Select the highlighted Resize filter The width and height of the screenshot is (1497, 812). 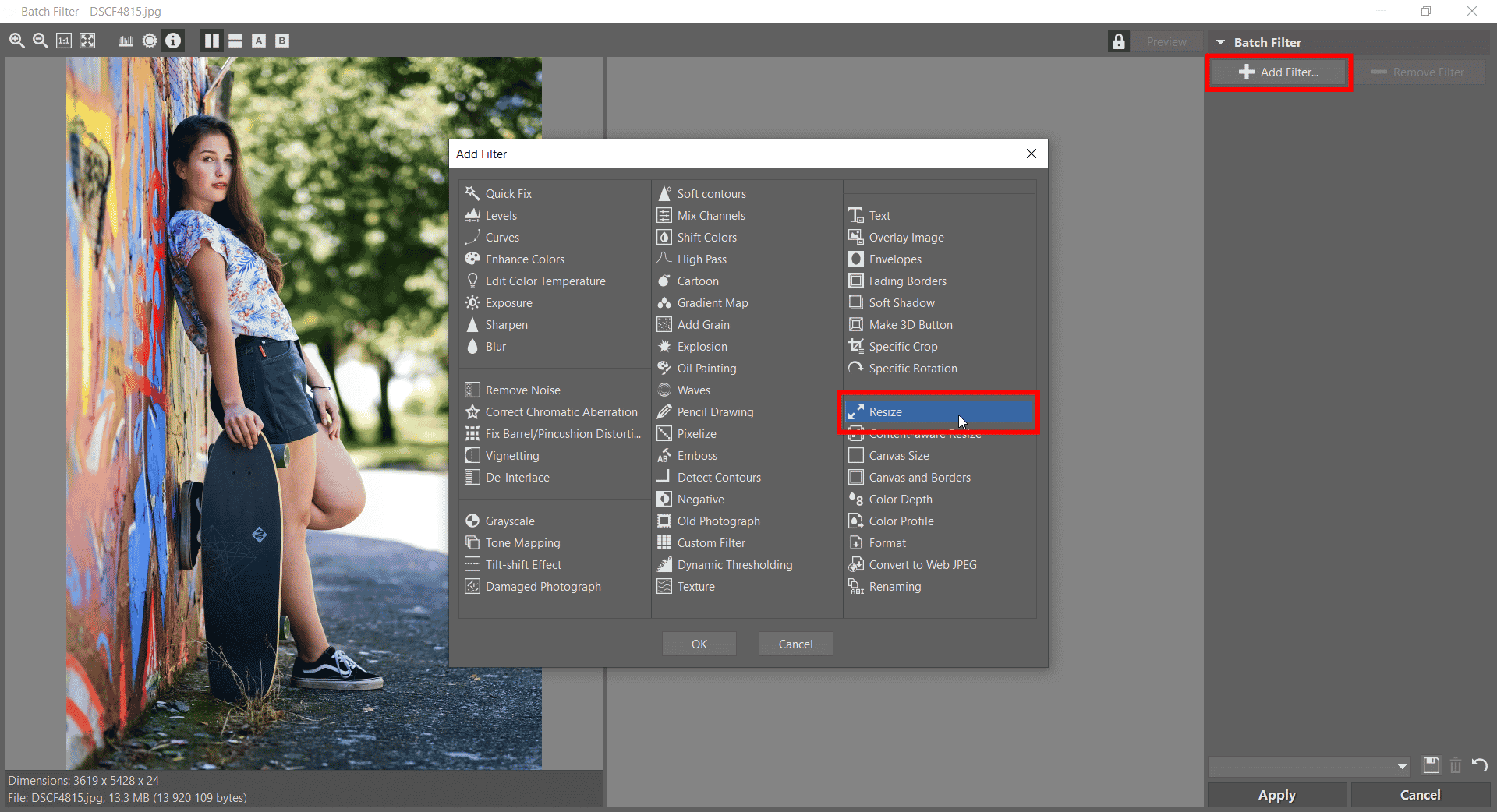(x=939, y=411)
